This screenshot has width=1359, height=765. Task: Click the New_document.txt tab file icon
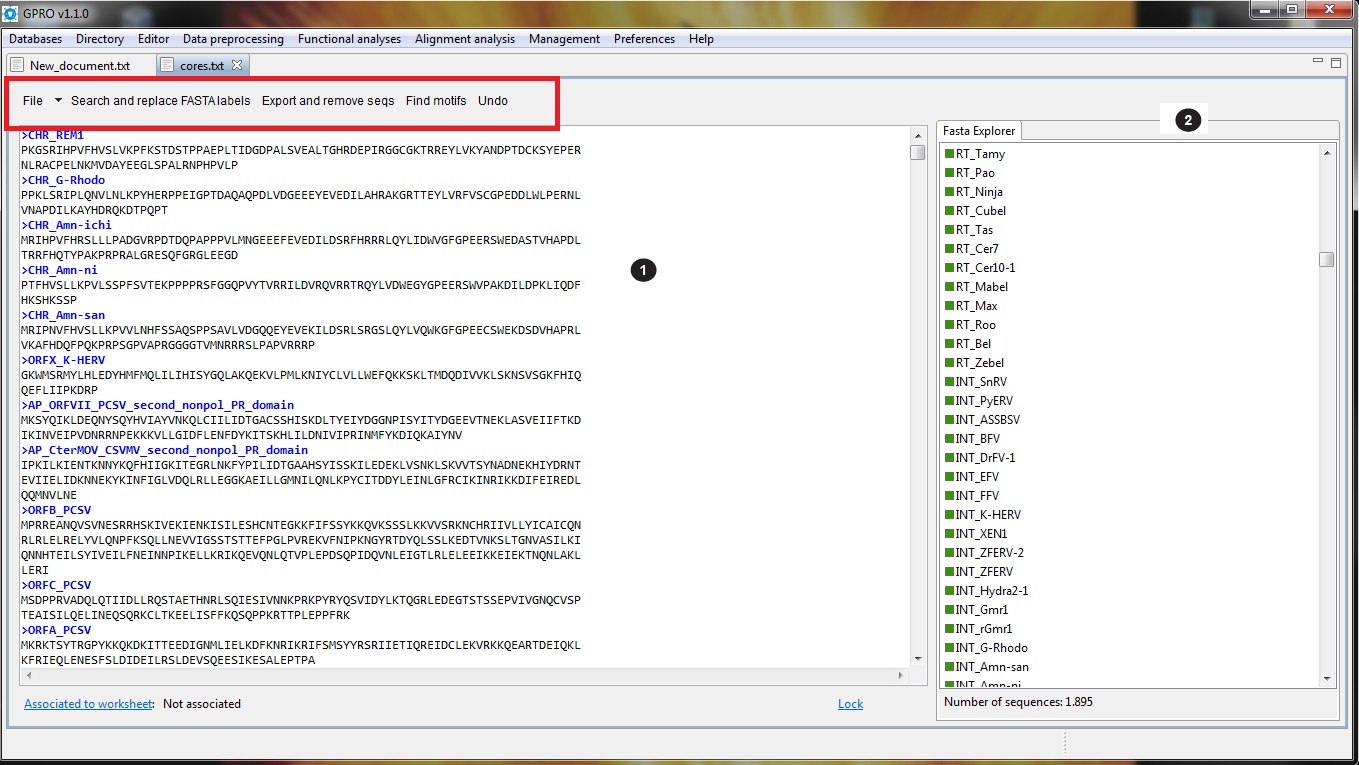coord(17,65)
